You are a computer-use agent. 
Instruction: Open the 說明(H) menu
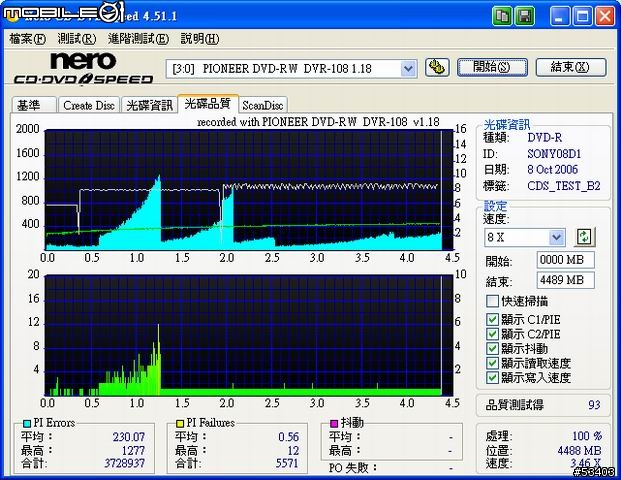coord(200,39)
